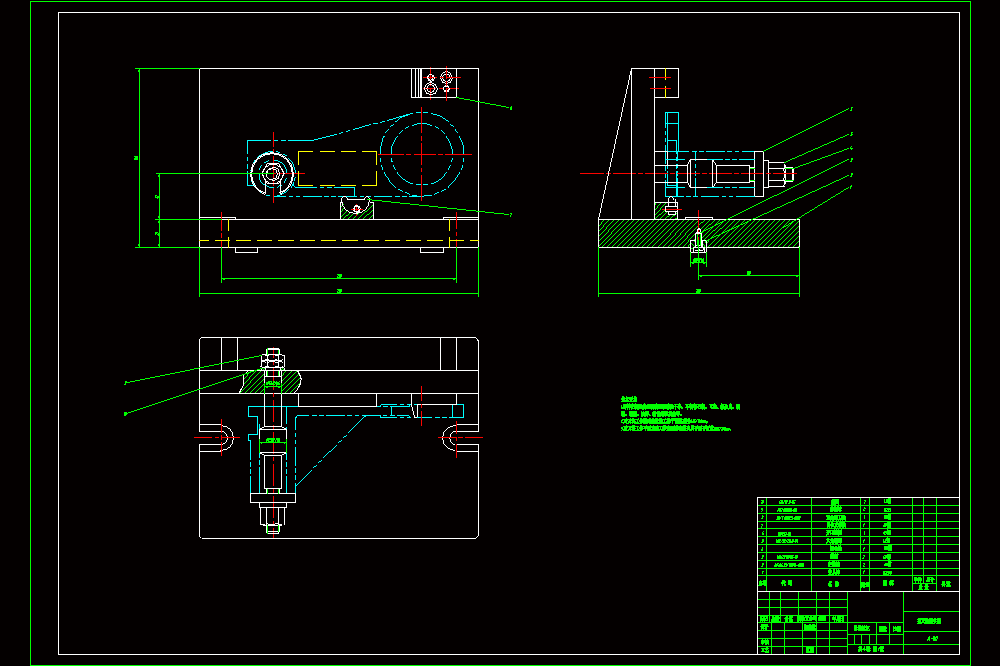This screenshot has width=1000, height=666.
Task: Select the vertical height dimension left of front view
Action: [138, 158]
